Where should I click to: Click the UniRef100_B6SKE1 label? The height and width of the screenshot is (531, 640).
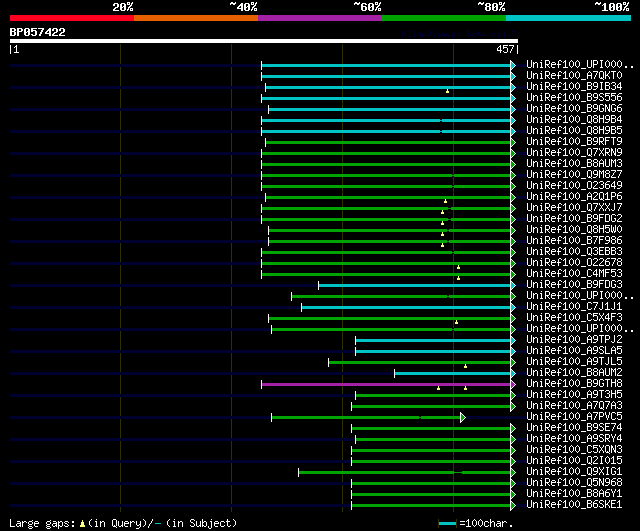click(574, 505)
